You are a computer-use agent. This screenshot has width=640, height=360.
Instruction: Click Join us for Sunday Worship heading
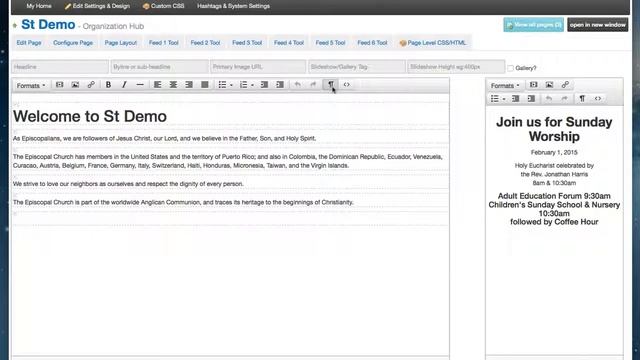click(x=554, y=129)
